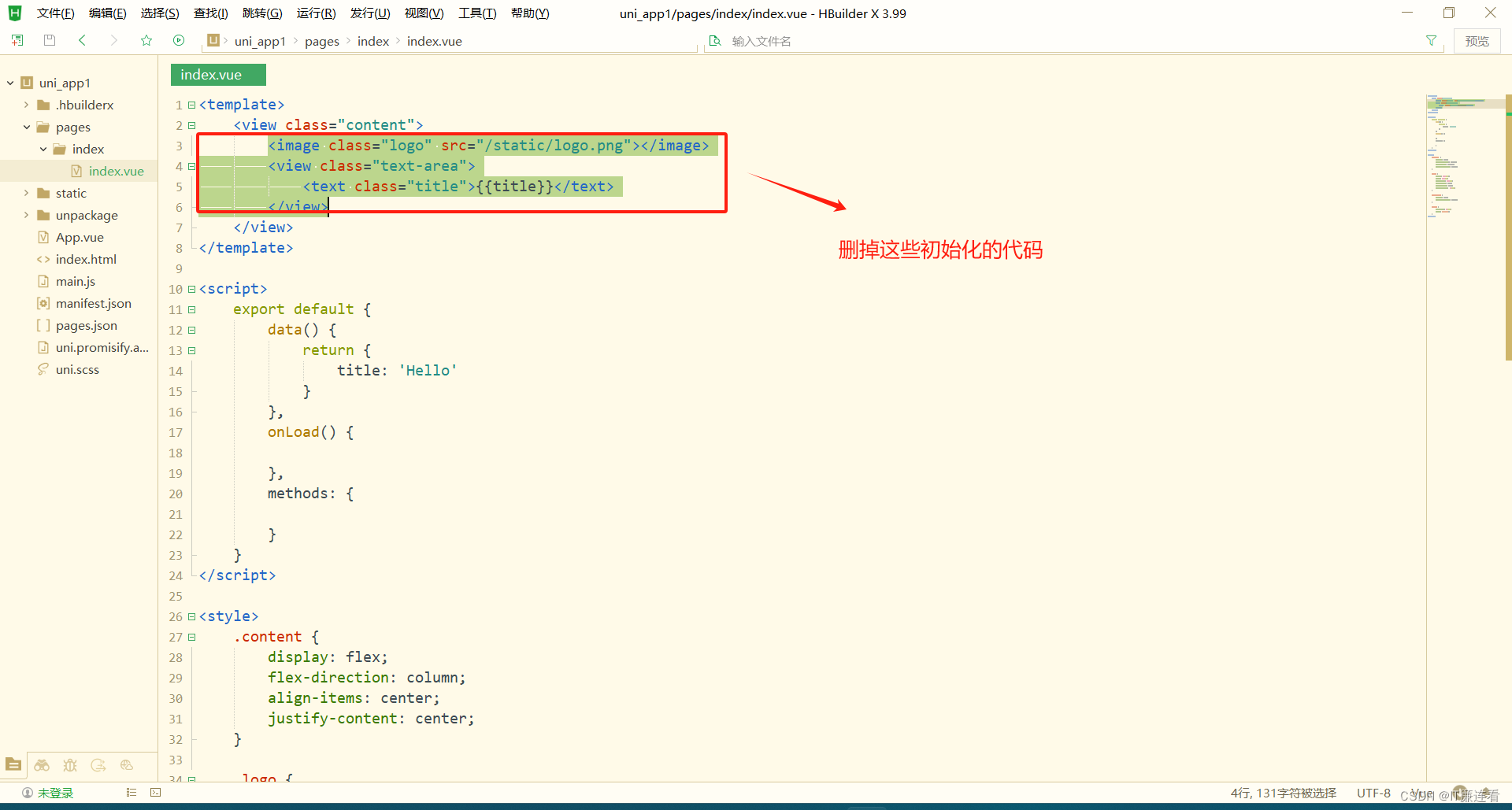Expand the static folder
Viewport: 1512px width, 810px height.
point(27,193)
